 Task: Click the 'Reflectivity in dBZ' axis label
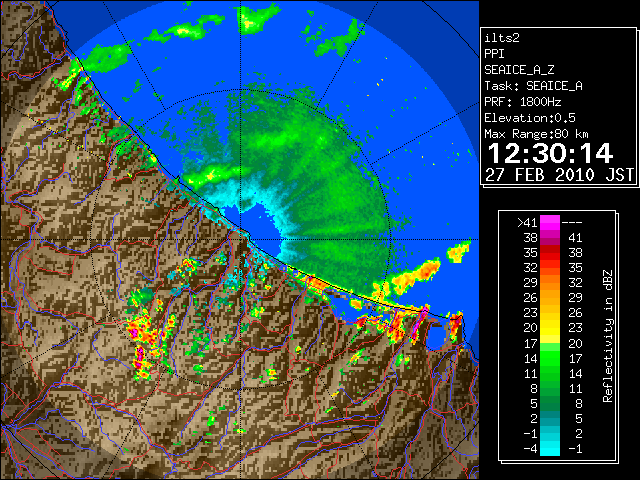[x=608, y=336]
